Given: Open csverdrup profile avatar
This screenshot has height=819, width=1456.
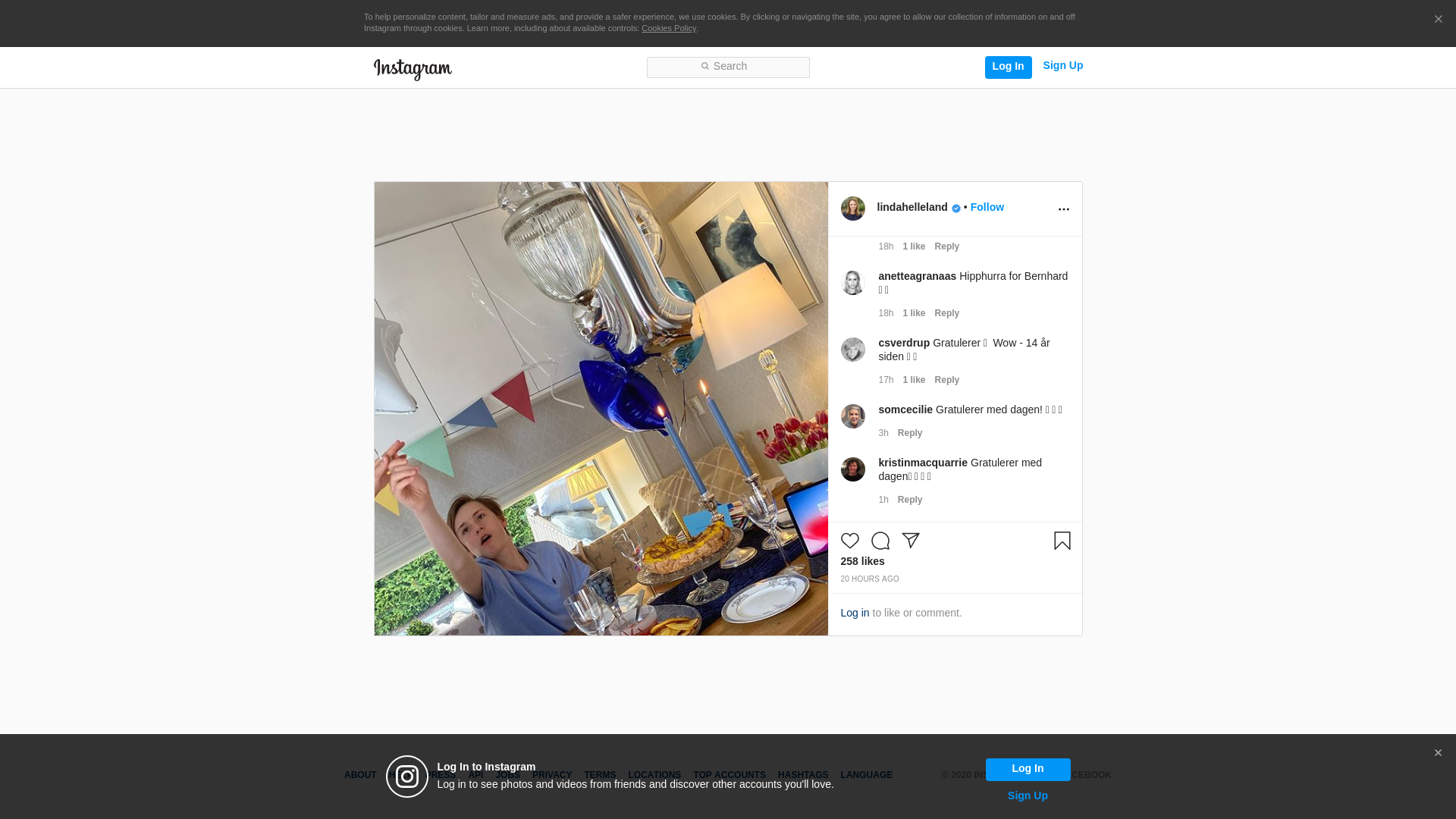Looking at the screenshot, I should pos(852,350).
